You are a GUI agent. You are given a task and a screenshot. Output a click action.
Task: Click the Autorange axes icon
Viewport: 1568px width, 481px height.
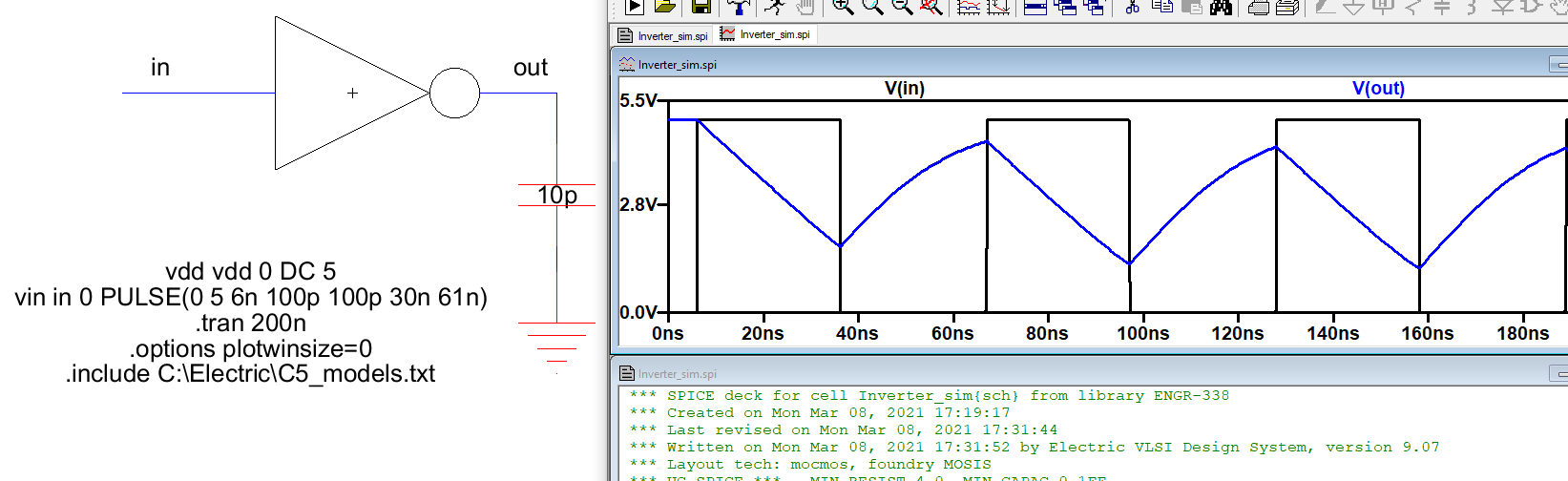tap(998, 8)
